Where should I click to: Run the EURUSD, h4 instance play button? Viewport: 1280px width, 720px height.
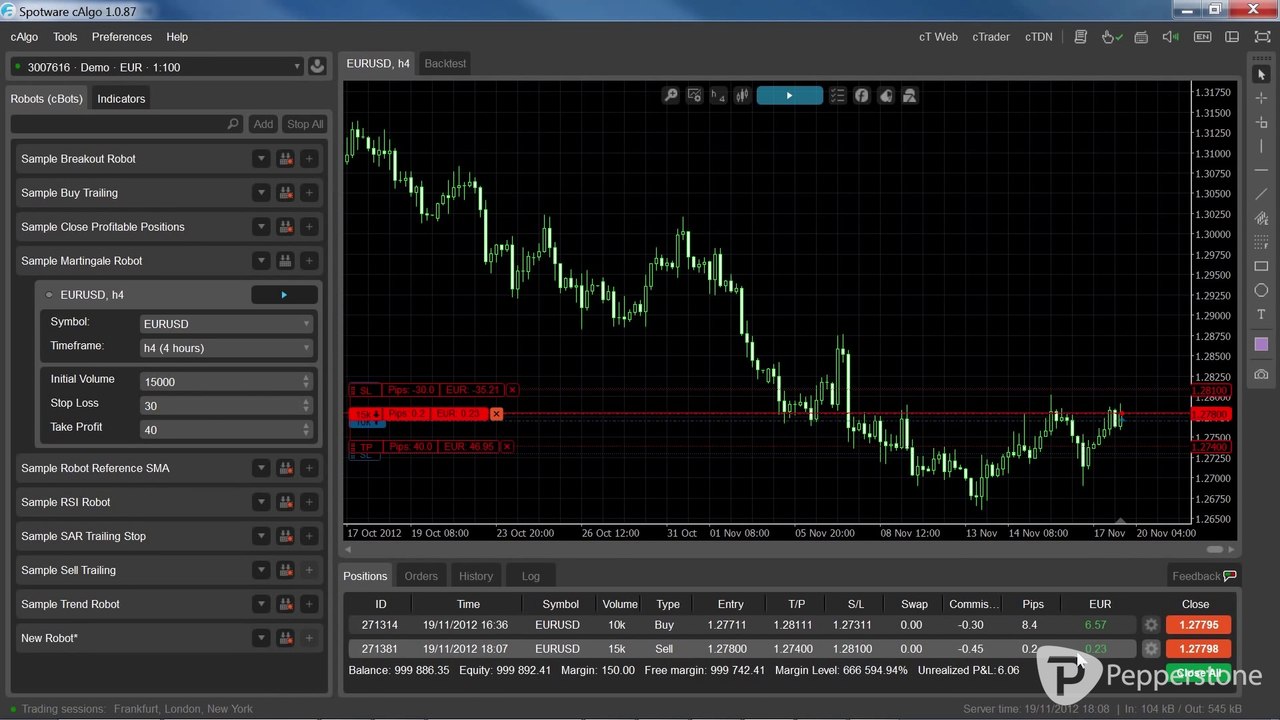(284, 295)
